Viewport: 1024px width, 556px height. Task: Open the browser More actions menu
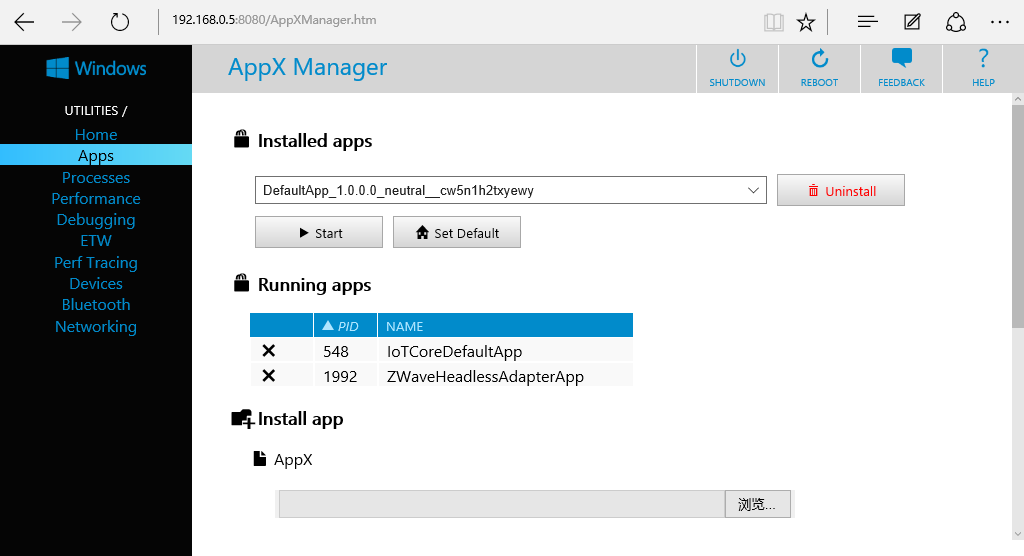point(1000,22)
